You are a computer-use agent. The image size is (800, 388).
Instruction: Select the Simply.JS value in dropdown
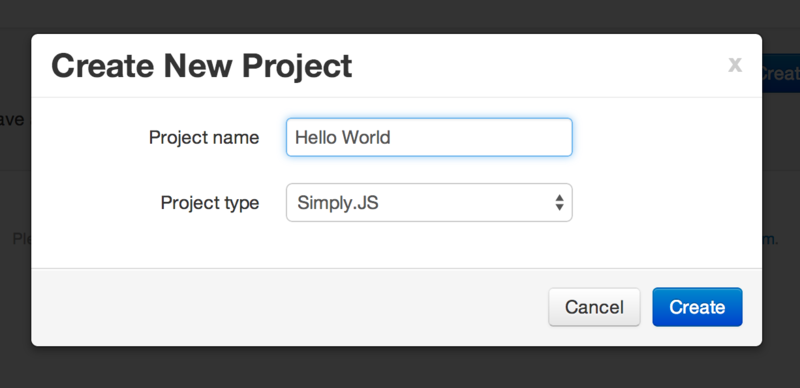click(338, 203)
